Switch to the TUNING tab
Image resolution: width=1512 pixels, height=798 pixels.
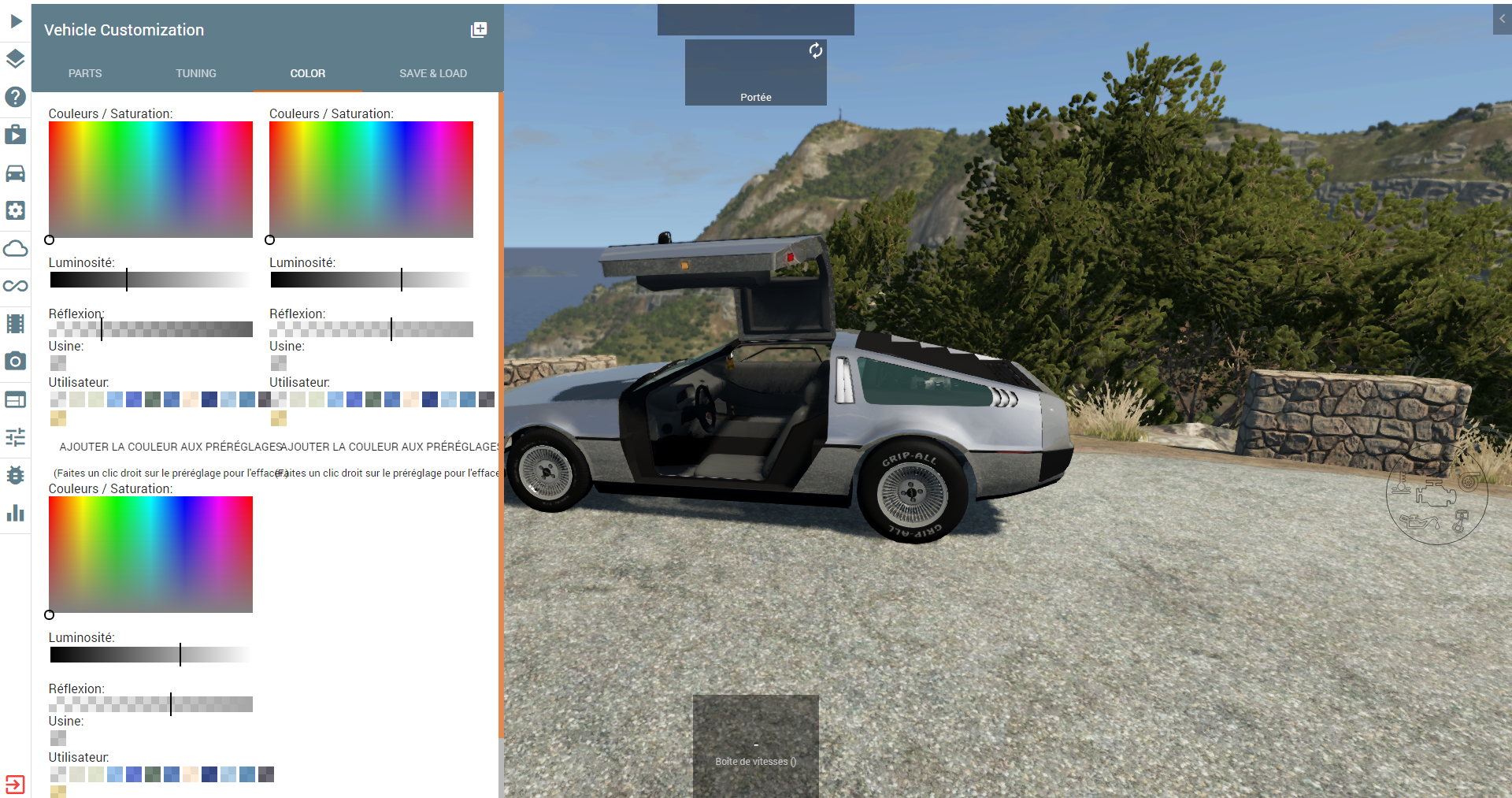point(196,73)
